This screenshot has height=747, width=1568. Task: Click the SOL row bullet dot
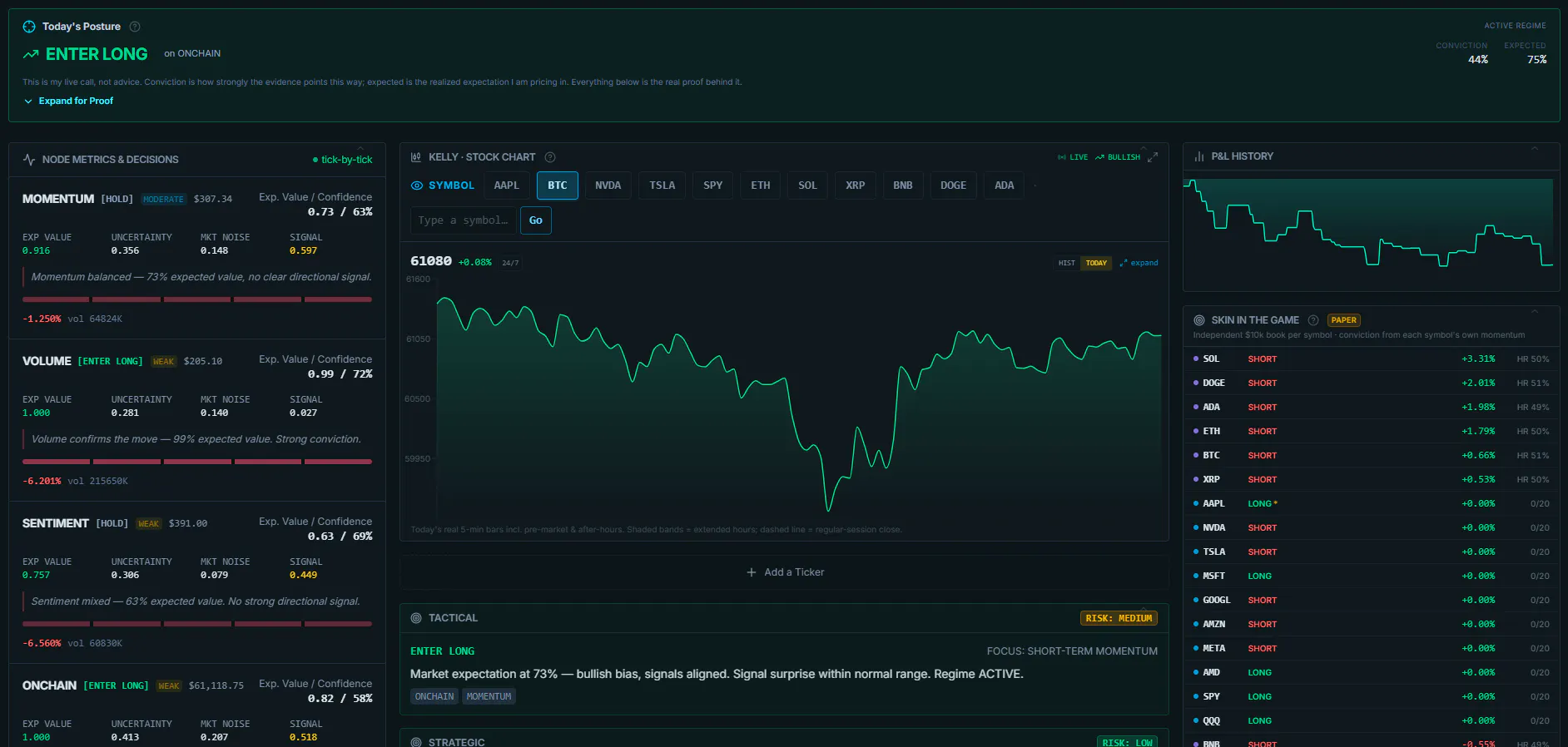(1196, 359)
